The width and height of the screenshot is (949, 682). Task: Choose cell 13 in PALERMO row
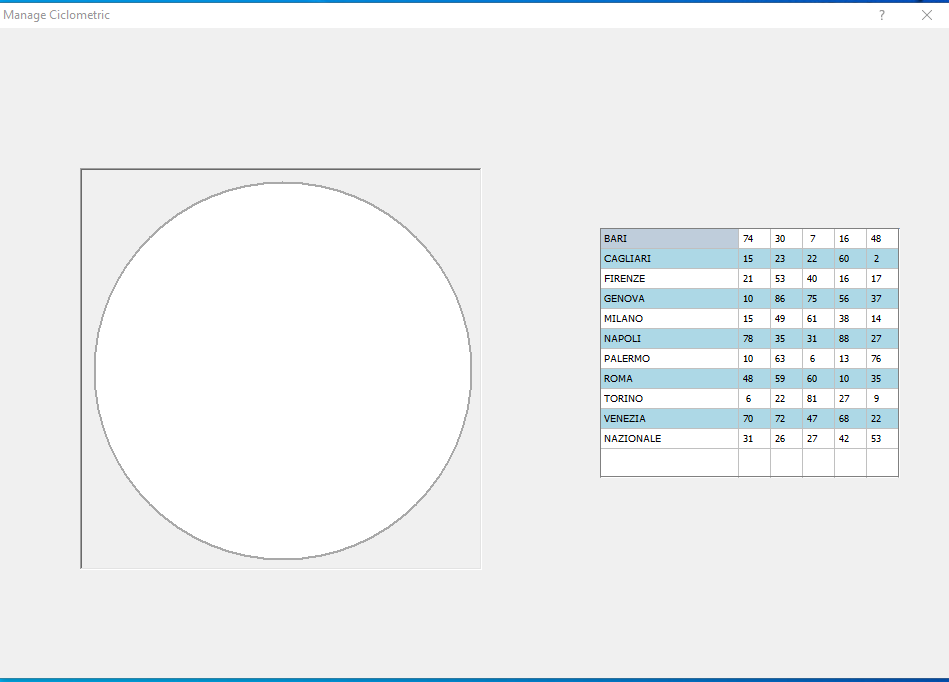point(850,358)
